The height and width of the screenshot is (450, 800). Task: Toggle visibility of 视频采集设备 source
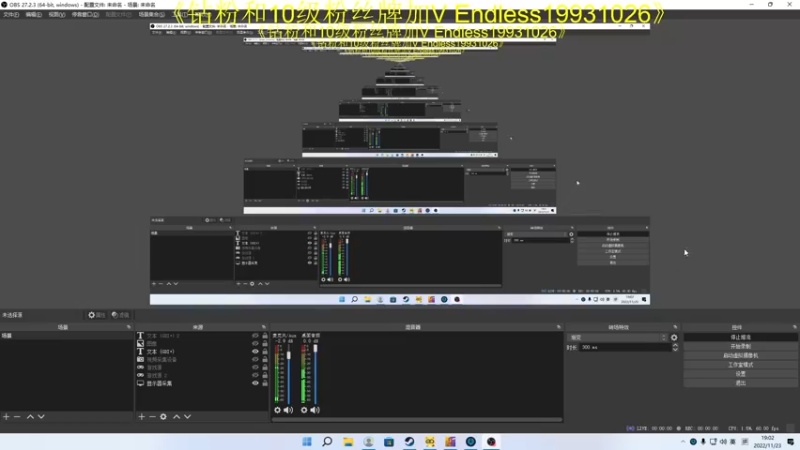255,360
